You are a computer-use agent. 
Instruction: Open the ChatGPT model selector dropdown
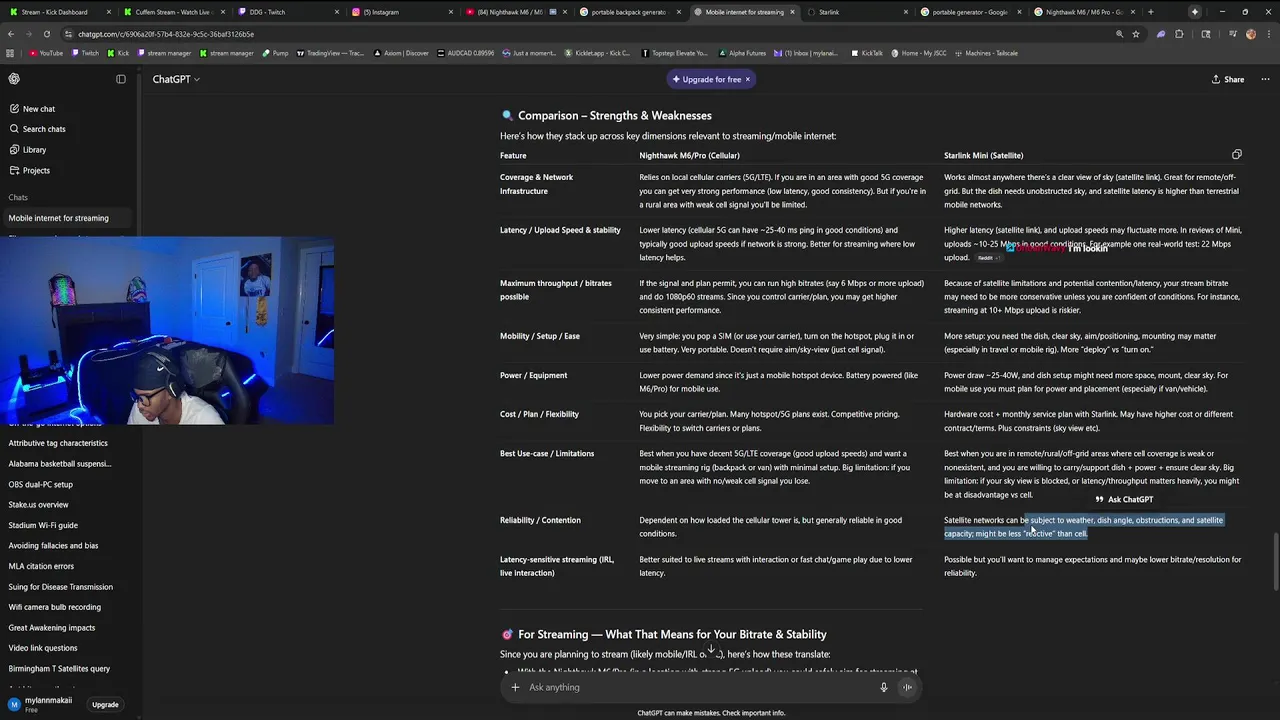pyautogui.click(x=176, y=79)
